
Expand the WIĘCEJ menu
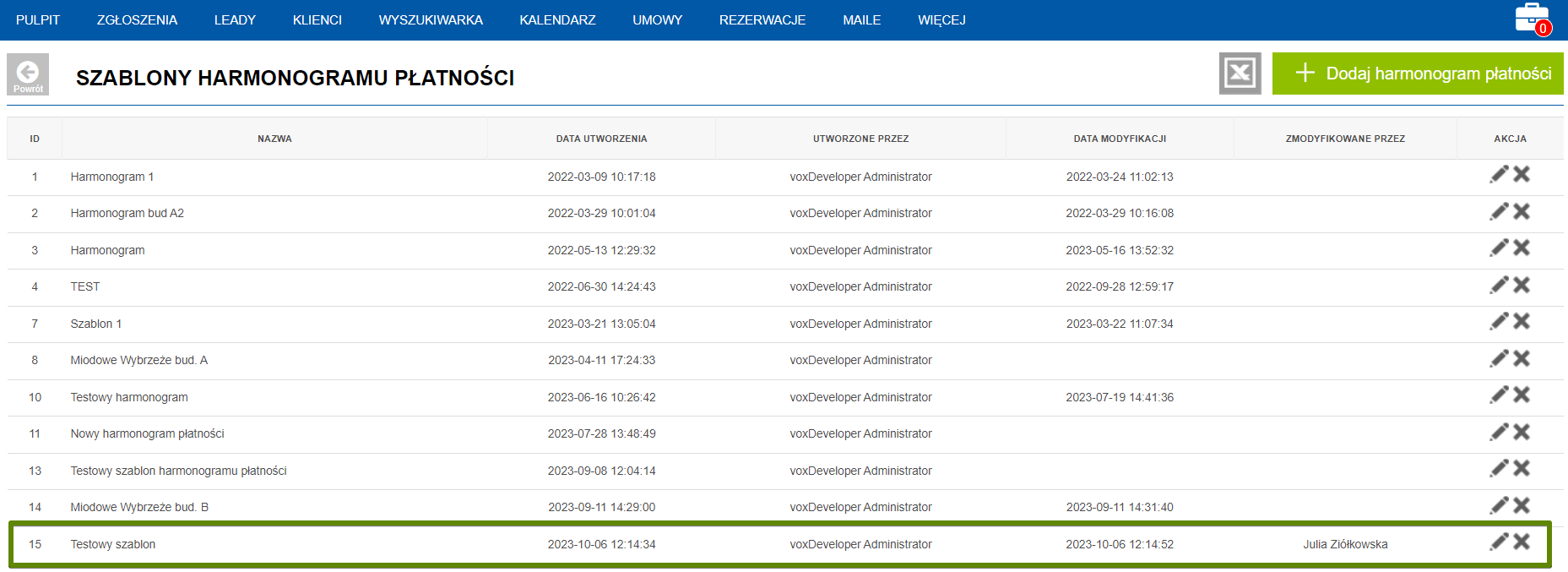(x=941, y=19)
